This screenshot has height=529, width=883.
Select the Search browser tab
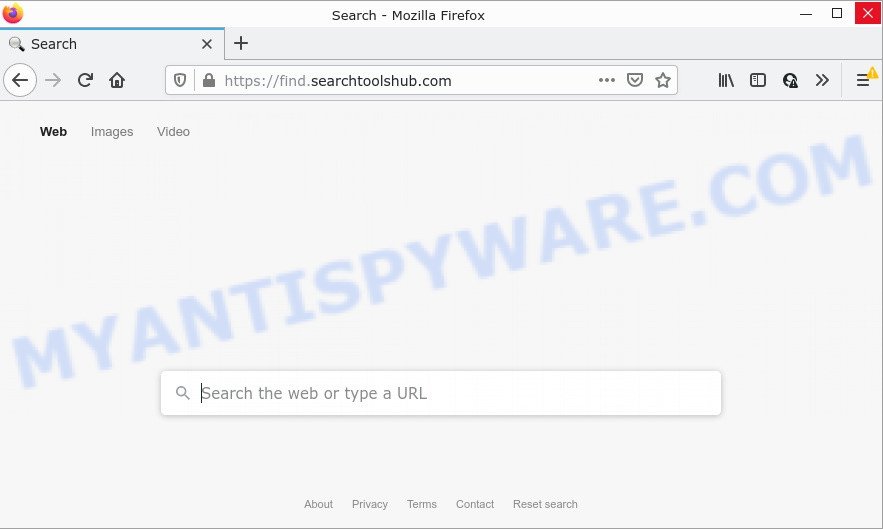pyautogui.click(x=112, y=44)
